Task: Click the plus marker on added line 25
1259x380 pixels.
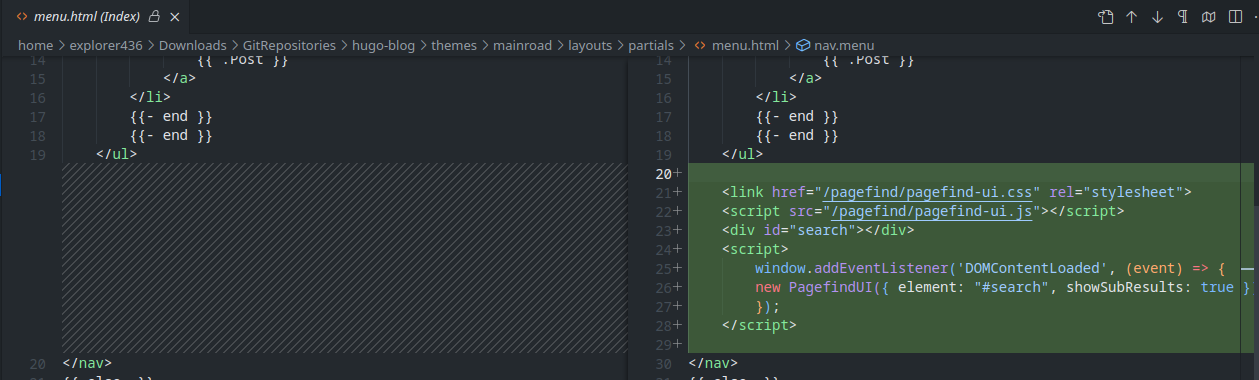Action: coord(678,268)
